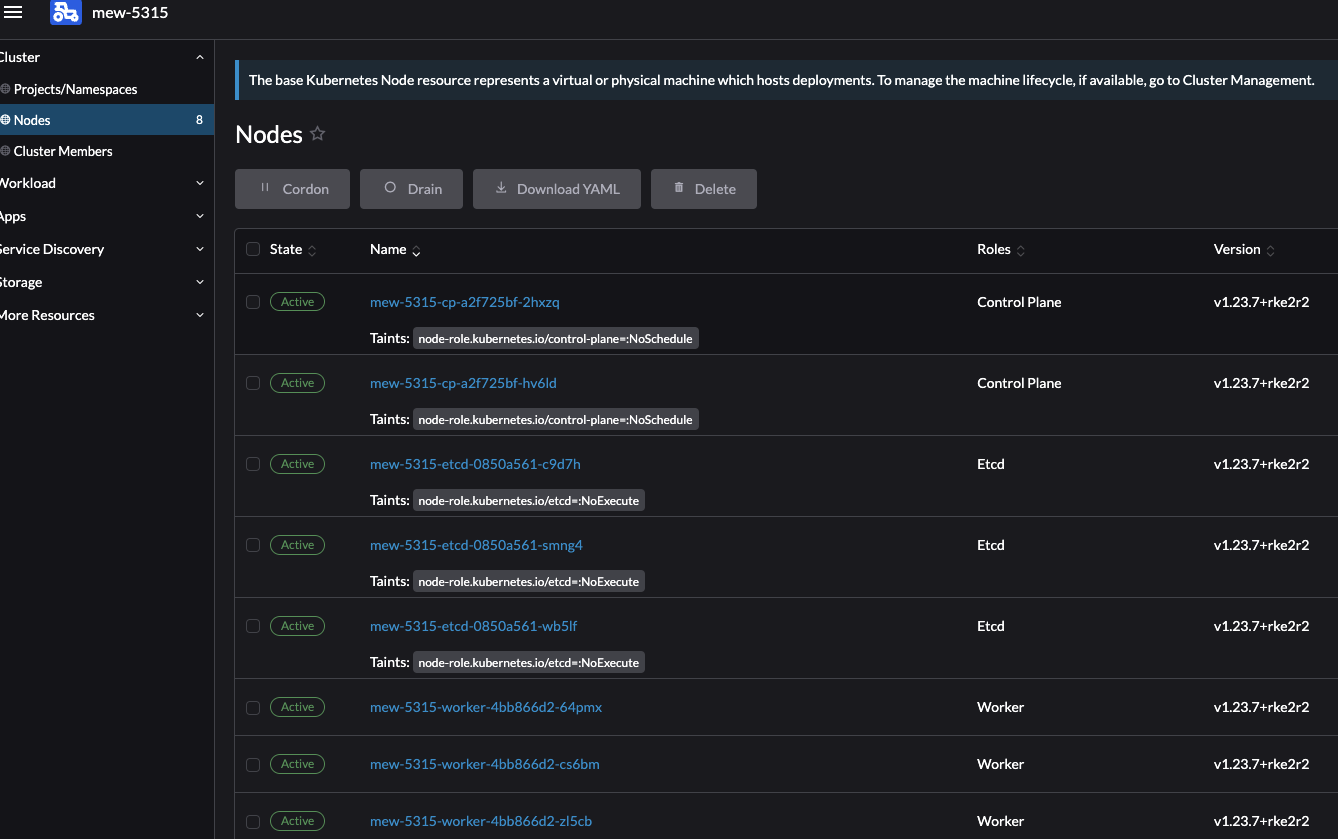This screenshot has width=1338, height=839.
Task: Click the Projects/Namespaces sidebar icon
Action: coord(4,89)
